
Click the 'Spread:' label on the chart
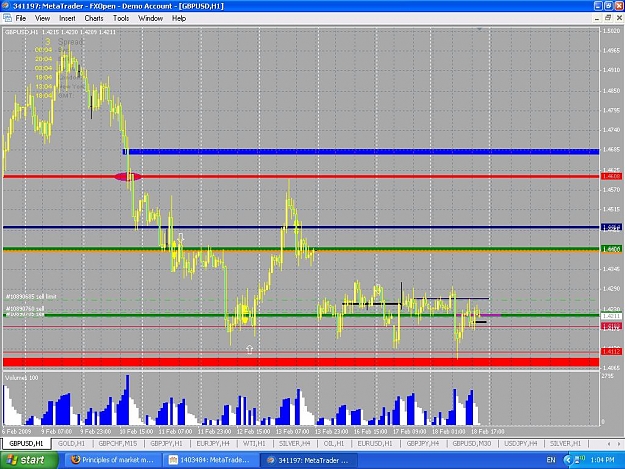(71, 41)
